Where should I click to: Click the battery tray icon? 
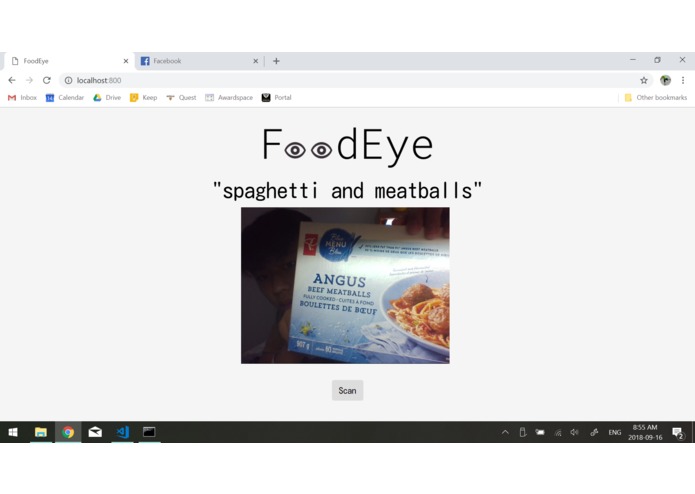pyautogui.click(x=540, y=432)
